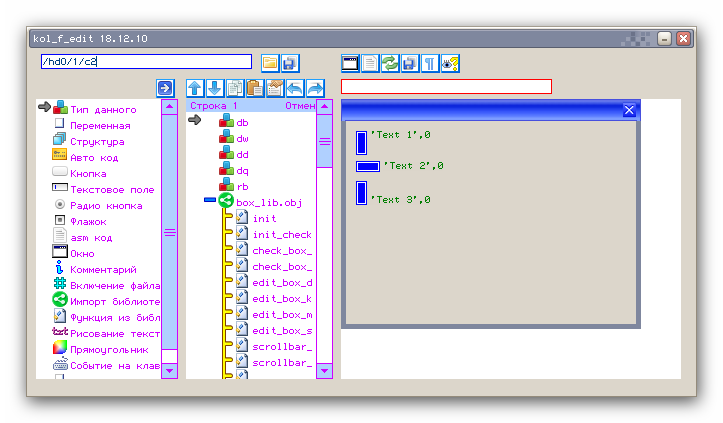Click the red-bordered empty edit field

446,86
